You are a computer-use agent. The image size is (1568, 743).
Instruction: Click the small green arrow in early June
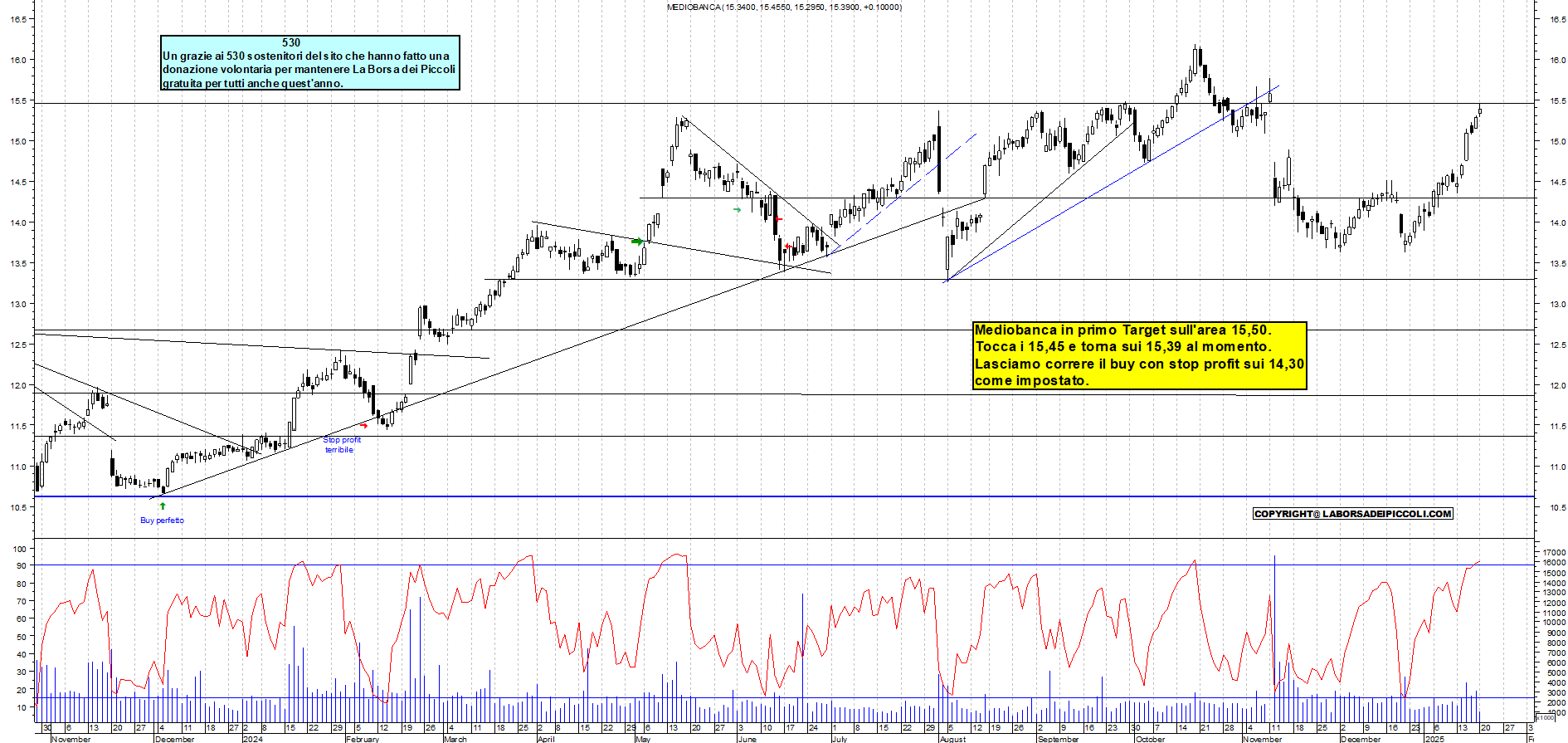pyautogui.click(x=737, y=210)
